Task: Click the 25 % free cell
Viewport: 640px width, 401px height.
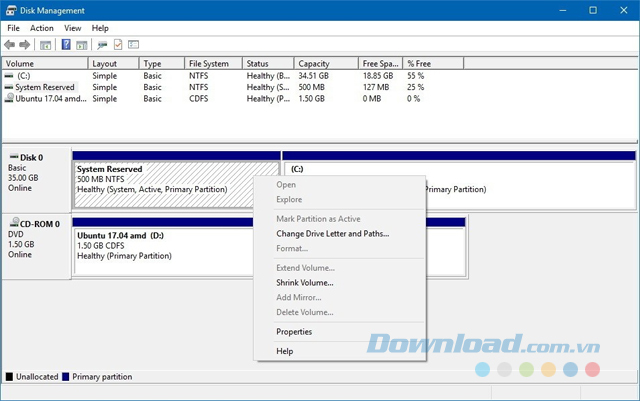Action: point(416,87)
